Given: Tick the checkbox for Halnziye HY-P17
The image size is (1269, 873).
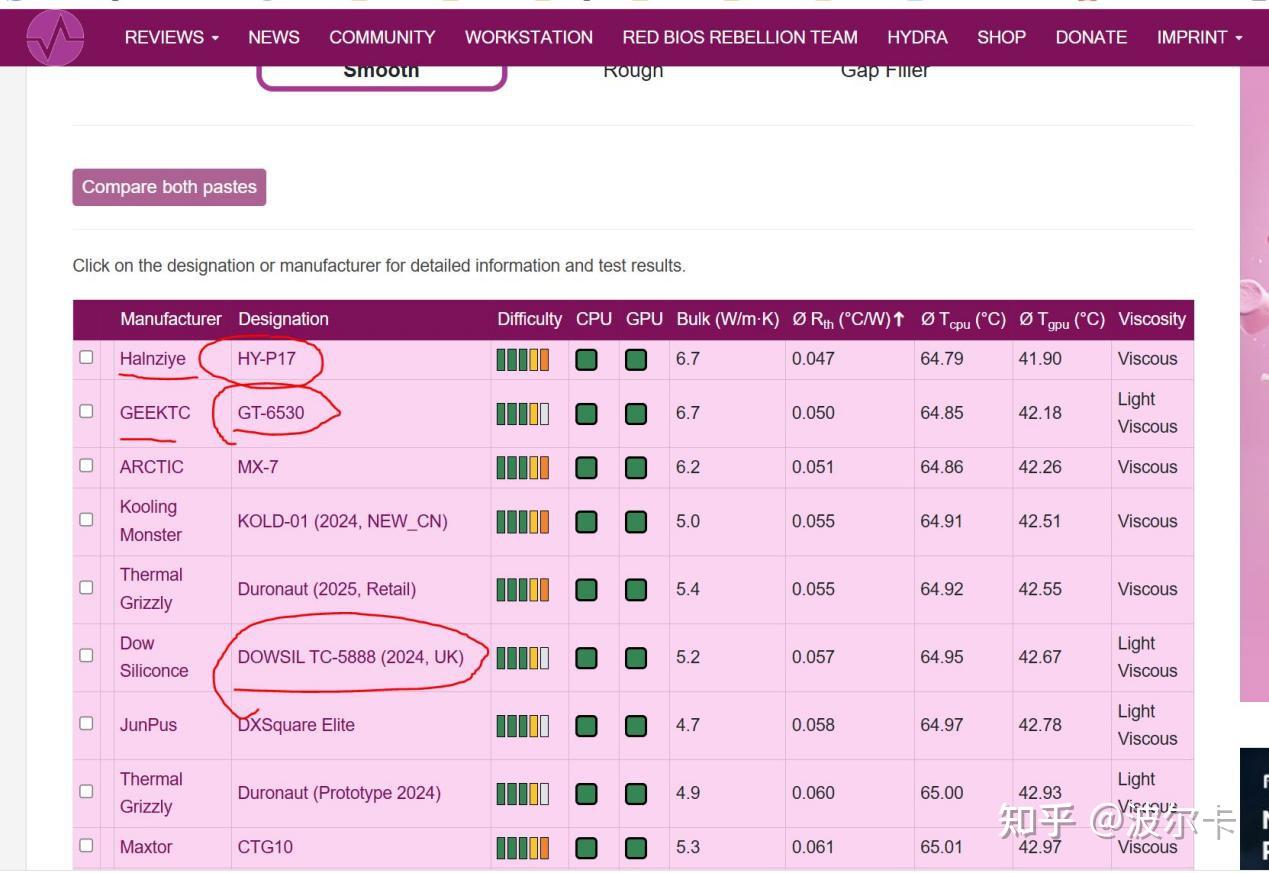Looking at the screenshot, I should point(86,357).
